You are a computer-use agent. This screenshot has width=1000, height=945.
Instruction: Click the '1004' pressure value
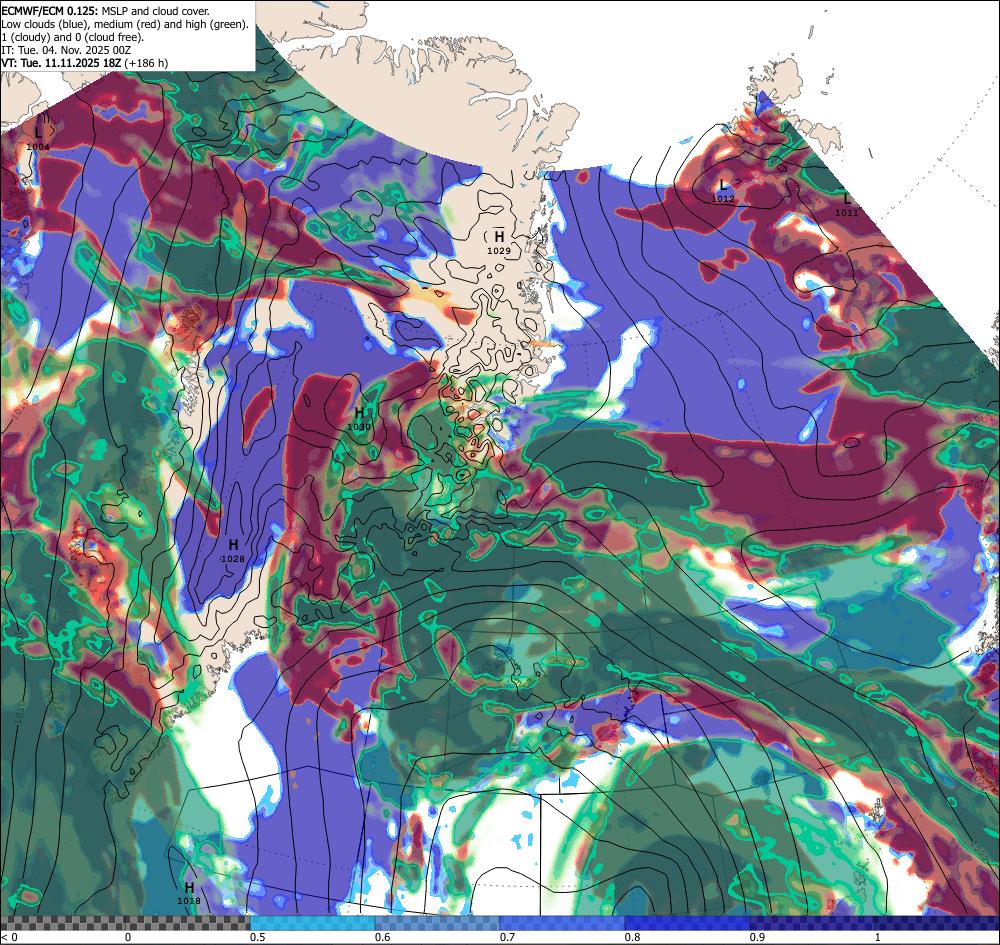[38, 147]
